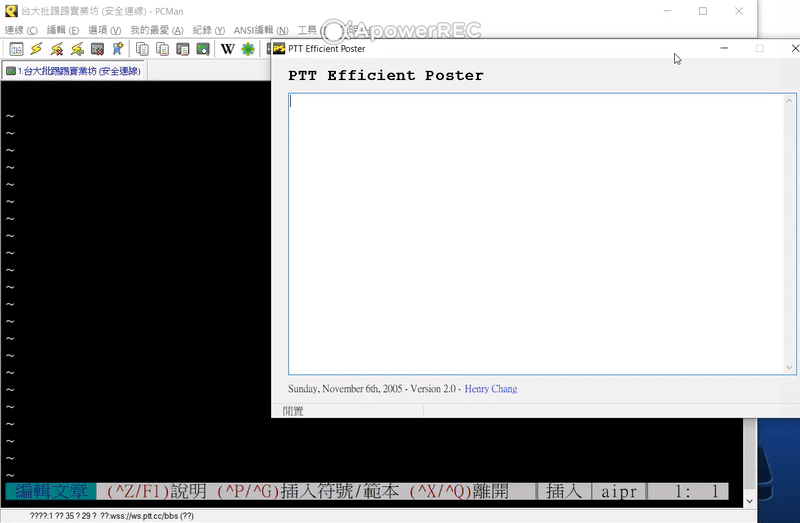Viewport: 800px width, 523px height.
Task: Click the green screen search icon
Action: tap(203, 49)
